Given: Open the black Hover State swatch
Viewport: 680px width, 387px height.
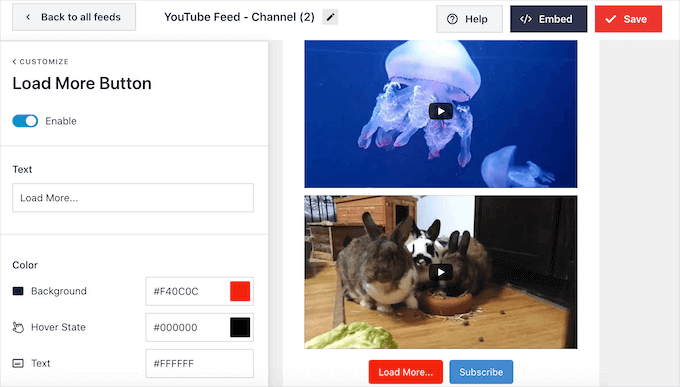Looking at the screenshot, I should click(240, 327).
